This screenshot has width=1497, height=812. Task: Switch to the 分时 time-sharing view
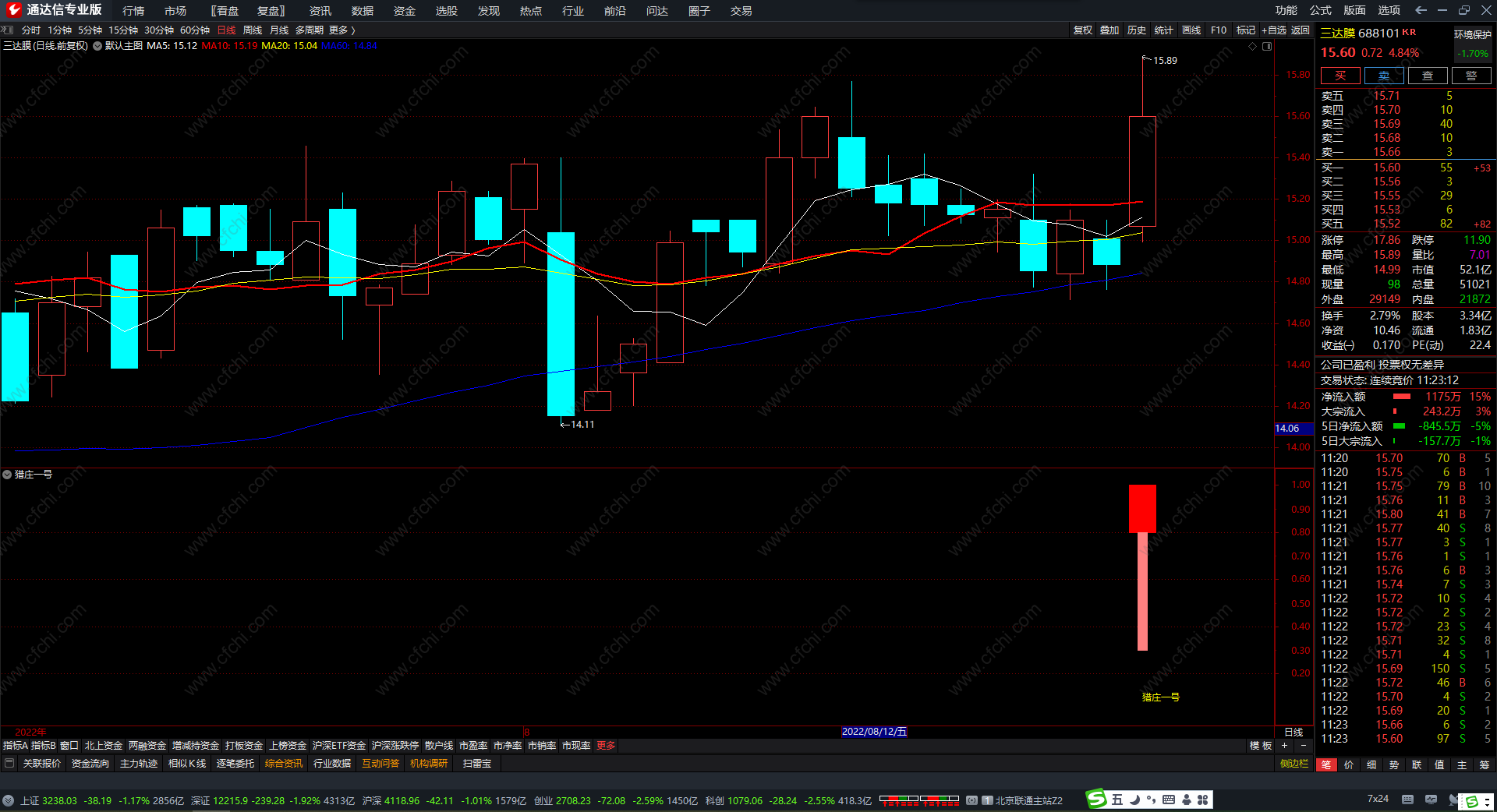(31, 30)
